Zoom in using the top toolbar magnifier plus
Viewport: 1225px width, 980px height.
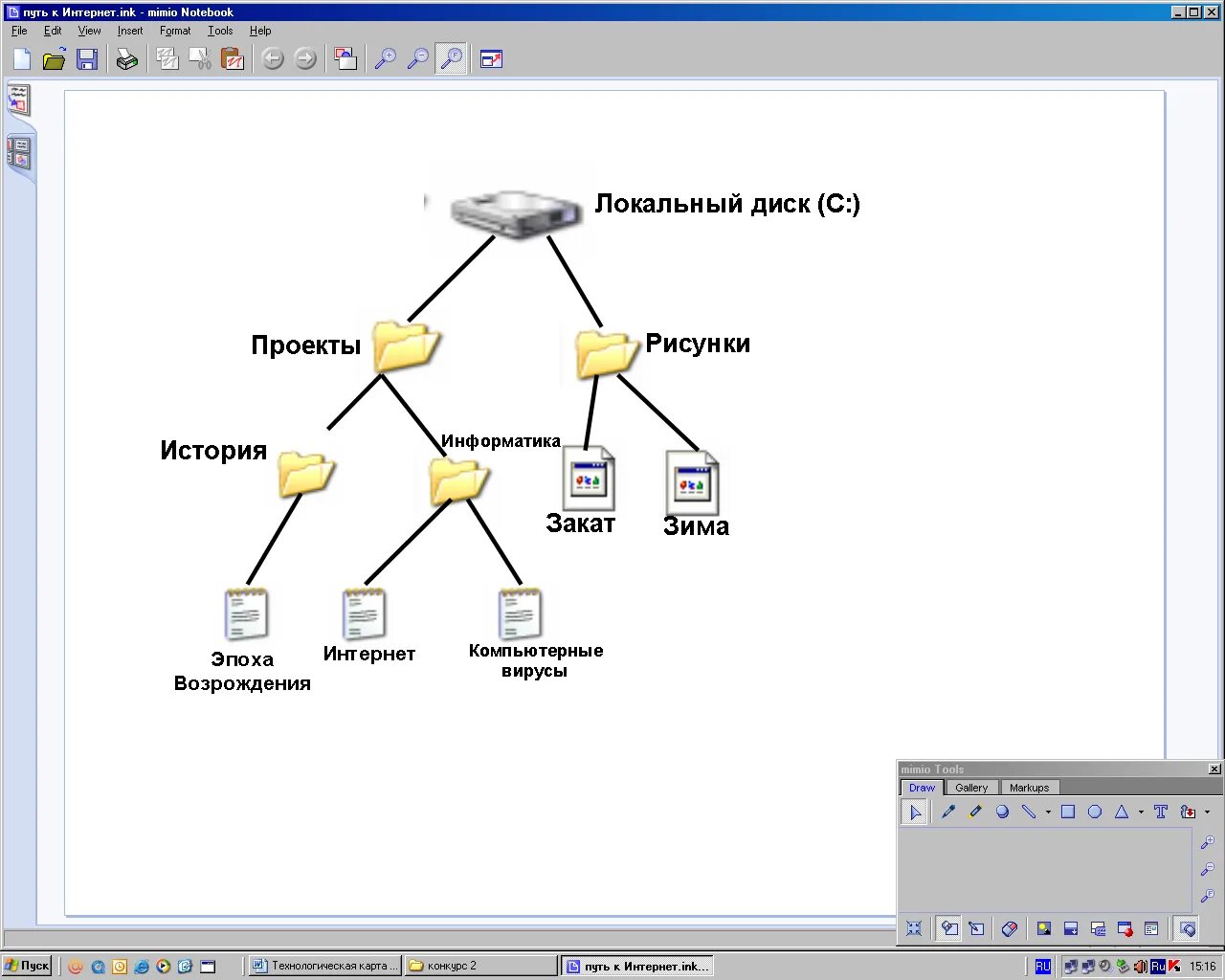tap(386, 59)
